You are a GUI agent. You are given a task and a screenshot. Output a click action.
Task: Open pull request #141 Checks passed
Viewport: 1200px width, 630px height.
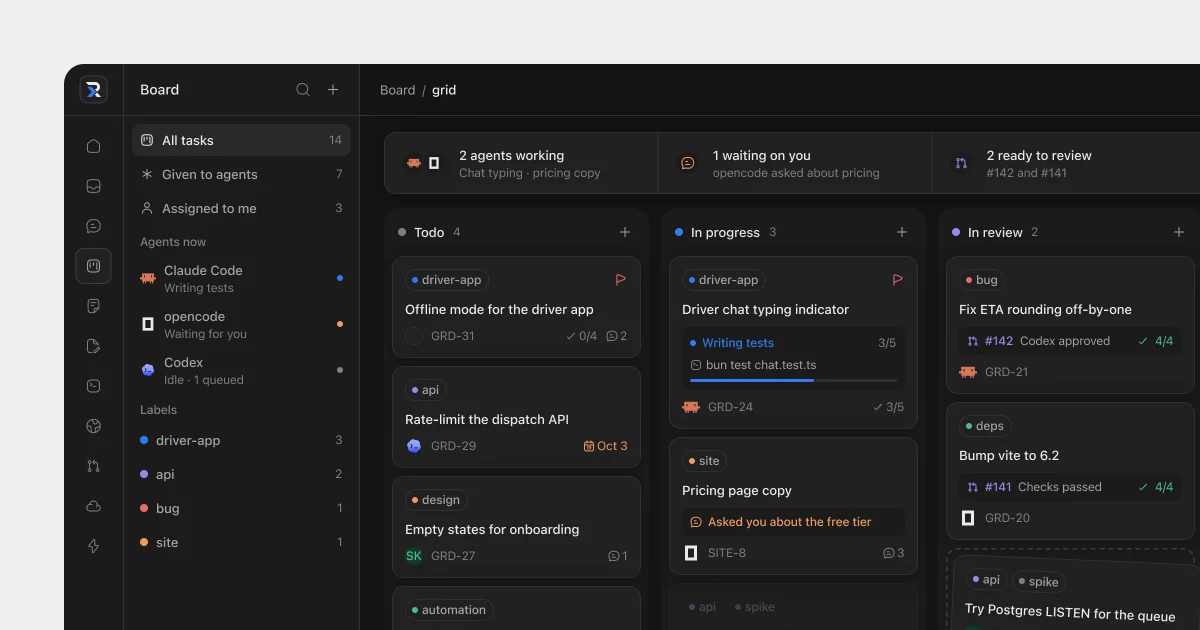click(1070, 487)
